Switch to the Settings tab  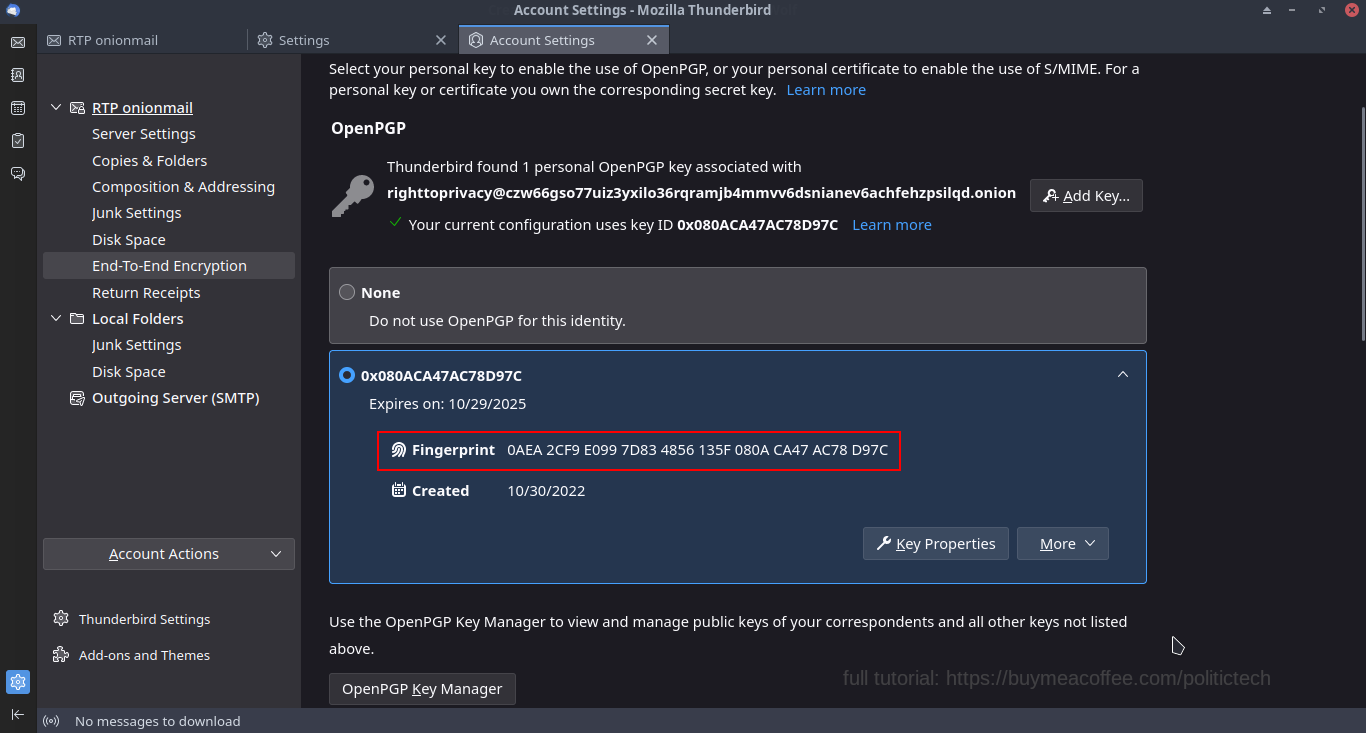[352, 40]
